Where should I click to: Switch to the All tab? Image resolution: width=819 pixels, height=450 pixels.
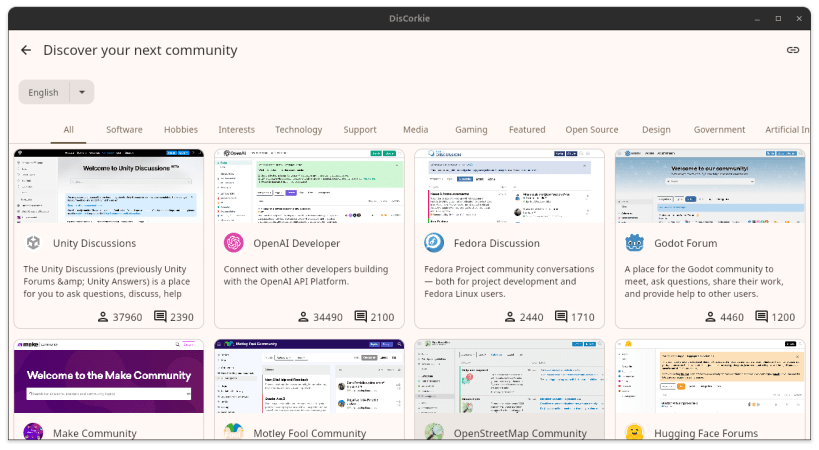click(x=68, y=129)
